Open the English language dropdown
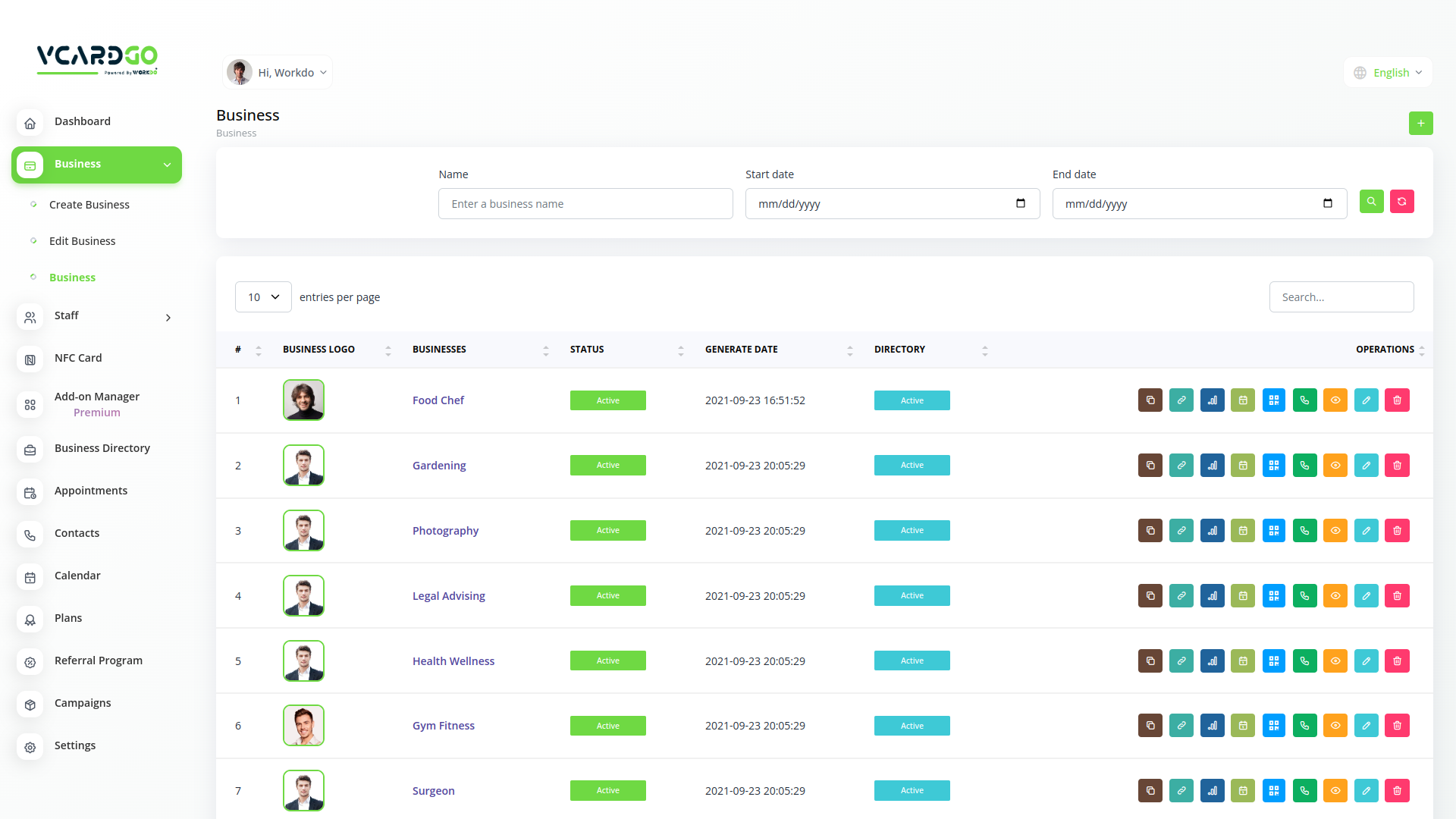Screen dimensions: 1456x819 [x=1389, y=73]
